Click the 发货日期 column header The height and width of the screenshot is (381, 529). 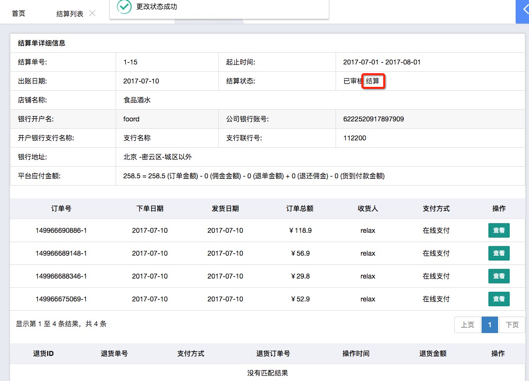225,209
